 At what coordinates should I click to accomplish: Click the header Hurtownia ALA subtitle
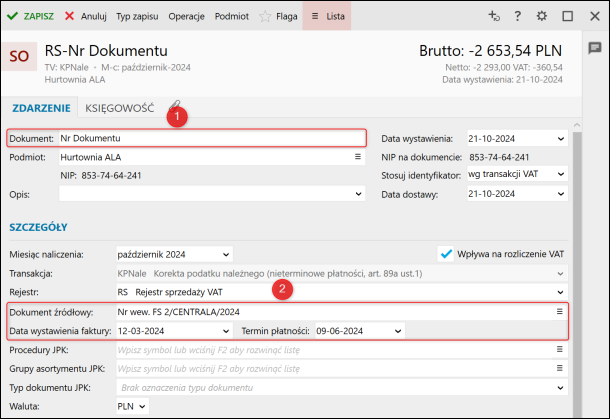(75, 80)
